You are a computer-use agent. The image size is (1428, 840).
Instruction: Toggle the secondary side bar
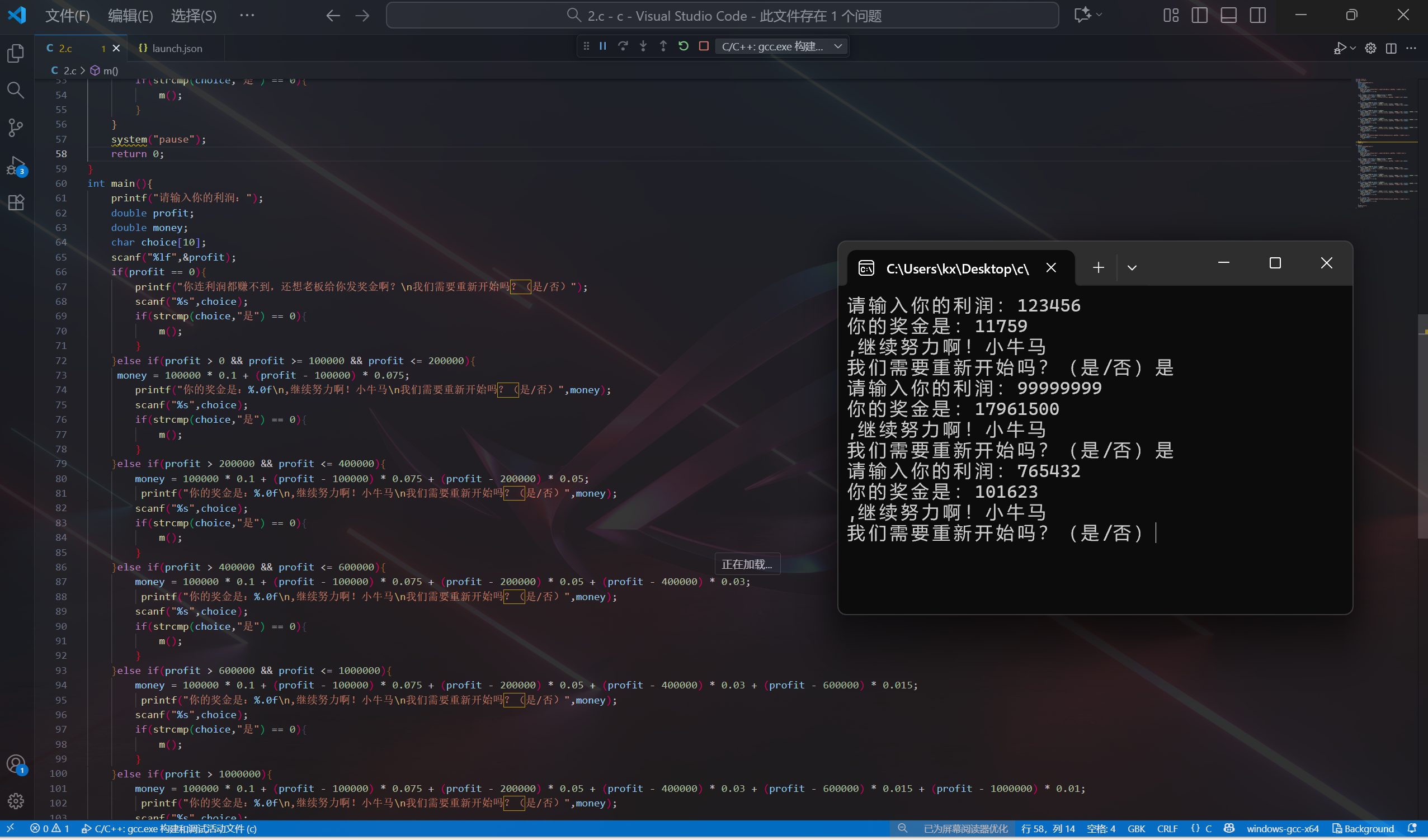pyautogui.click(x=1257, y=15)
